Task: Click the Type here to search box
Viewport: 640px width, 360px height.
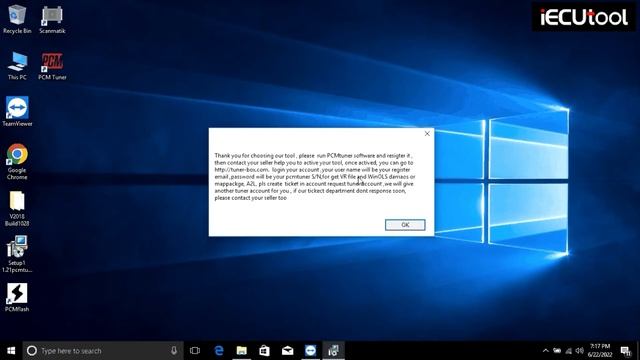Action: [x=102, y=351]
